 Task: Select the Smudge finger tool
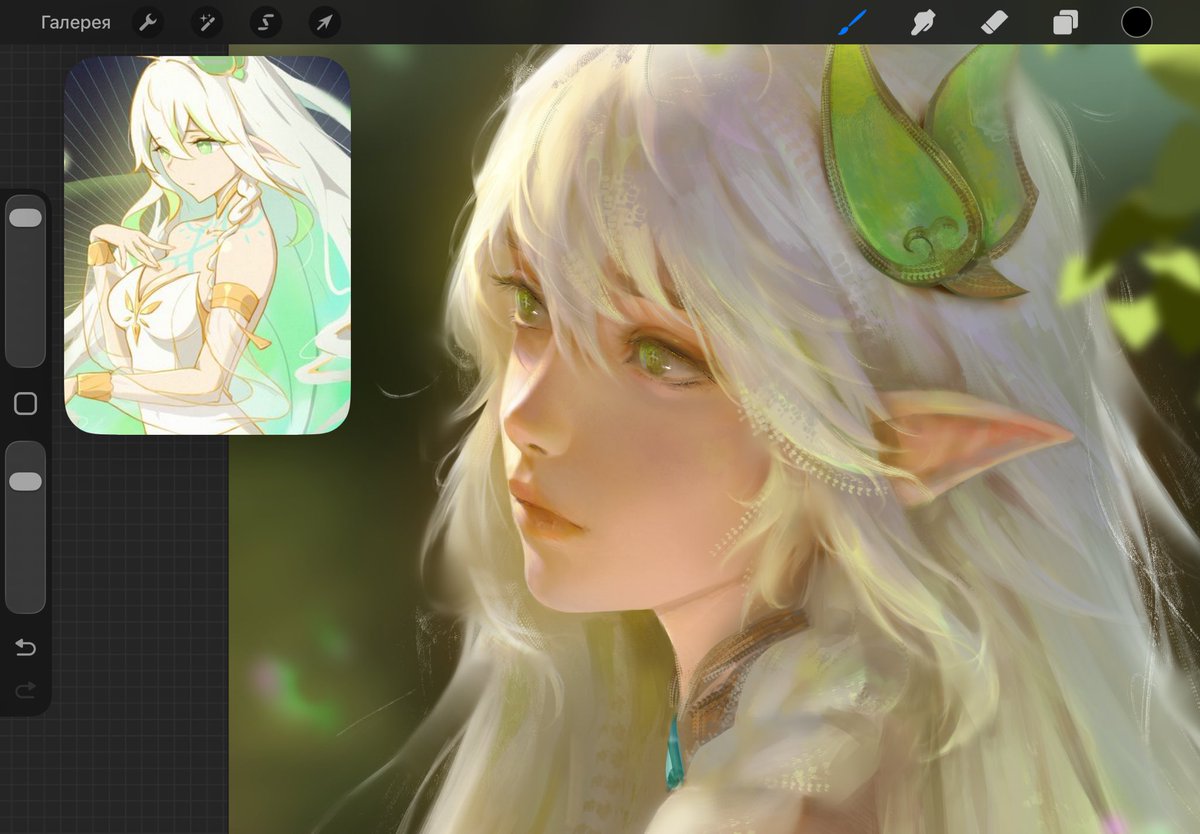(922, 22)
